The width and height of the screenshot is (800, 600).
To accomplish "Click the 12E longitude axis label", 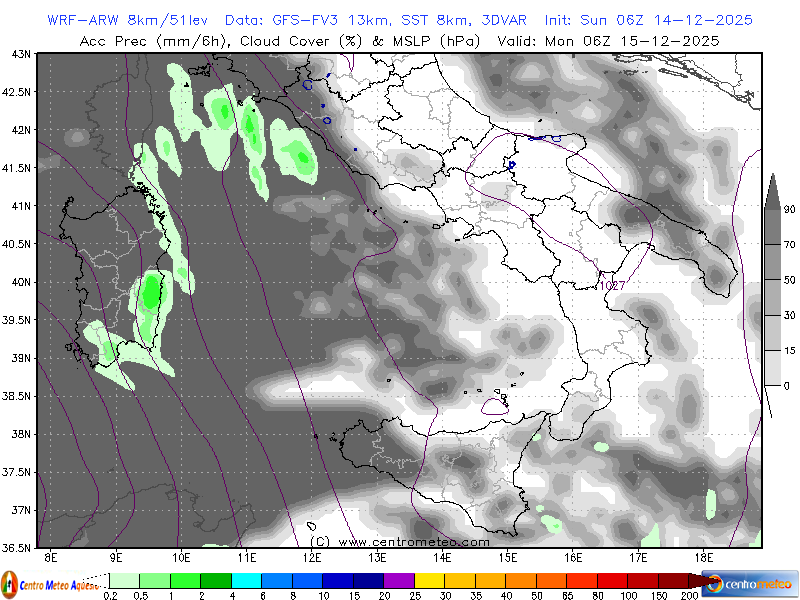I will [x=312, y=556].
